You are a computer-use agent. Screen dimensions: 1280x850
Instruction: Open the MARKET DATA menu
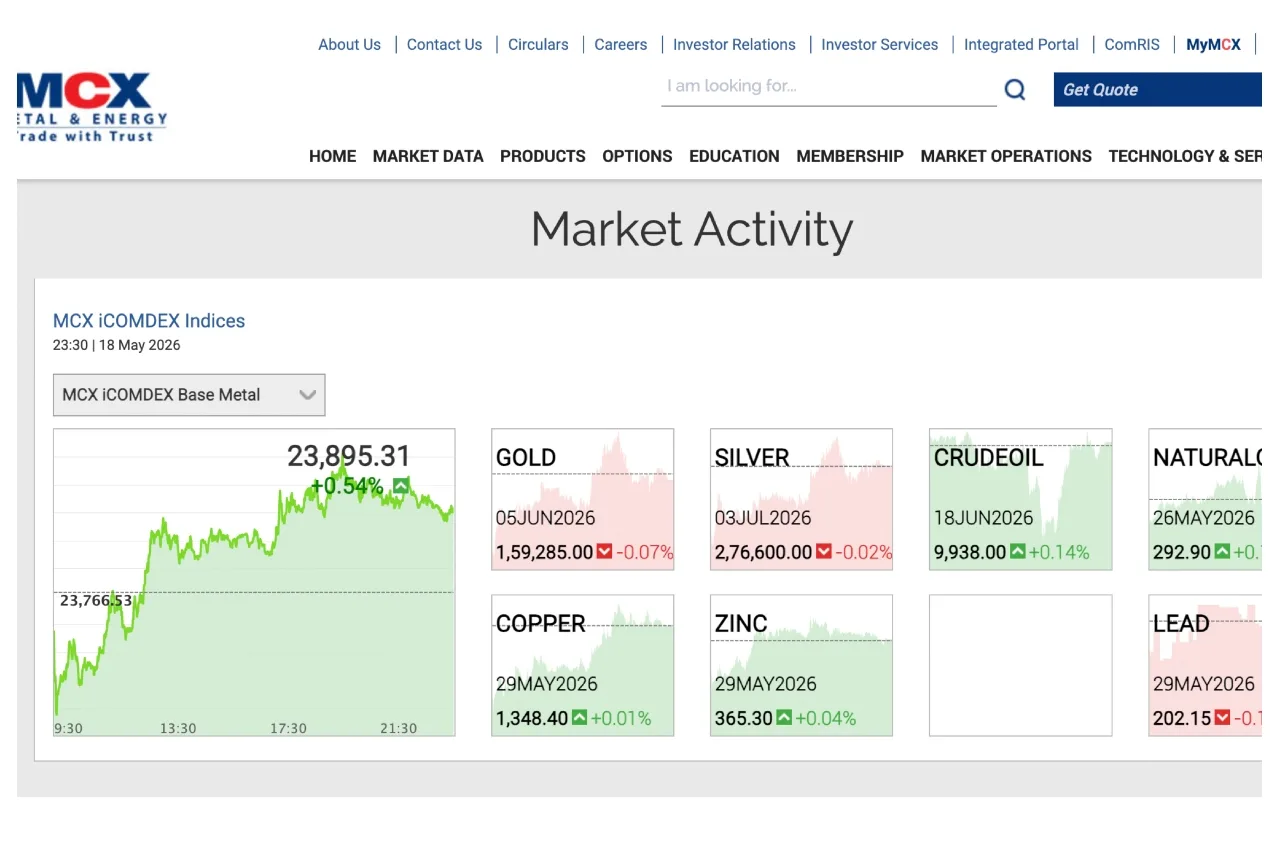(x=428, y=156)
